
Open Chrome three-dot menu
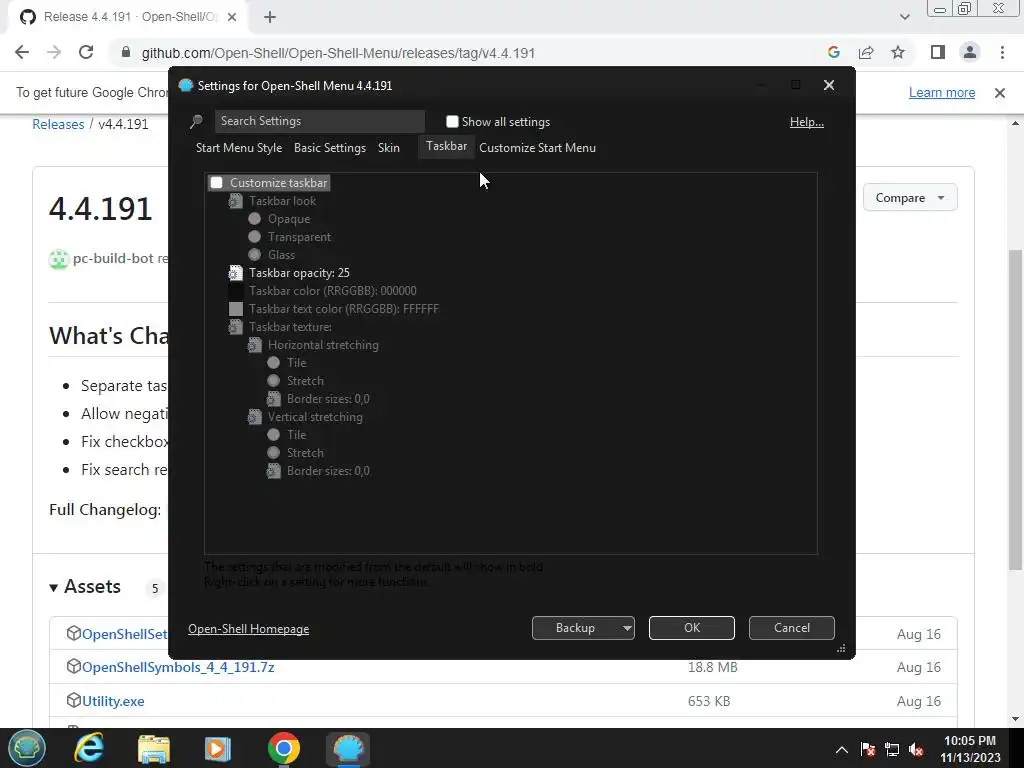pyautogui.click(x=1002, y=52)
